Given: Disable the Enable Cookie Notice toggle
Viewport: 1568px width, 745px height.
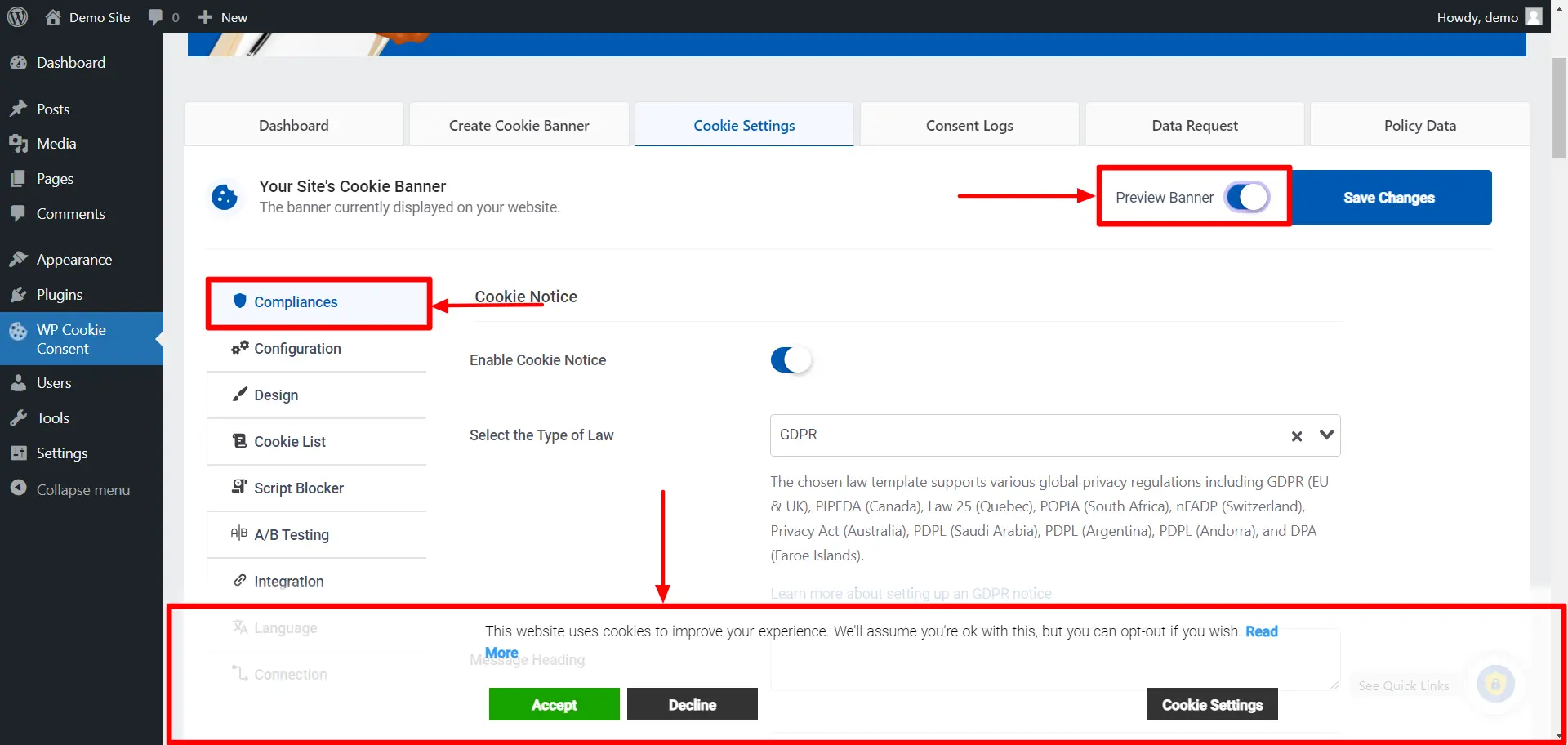Looking at the screenshot, I should (791, 360).
